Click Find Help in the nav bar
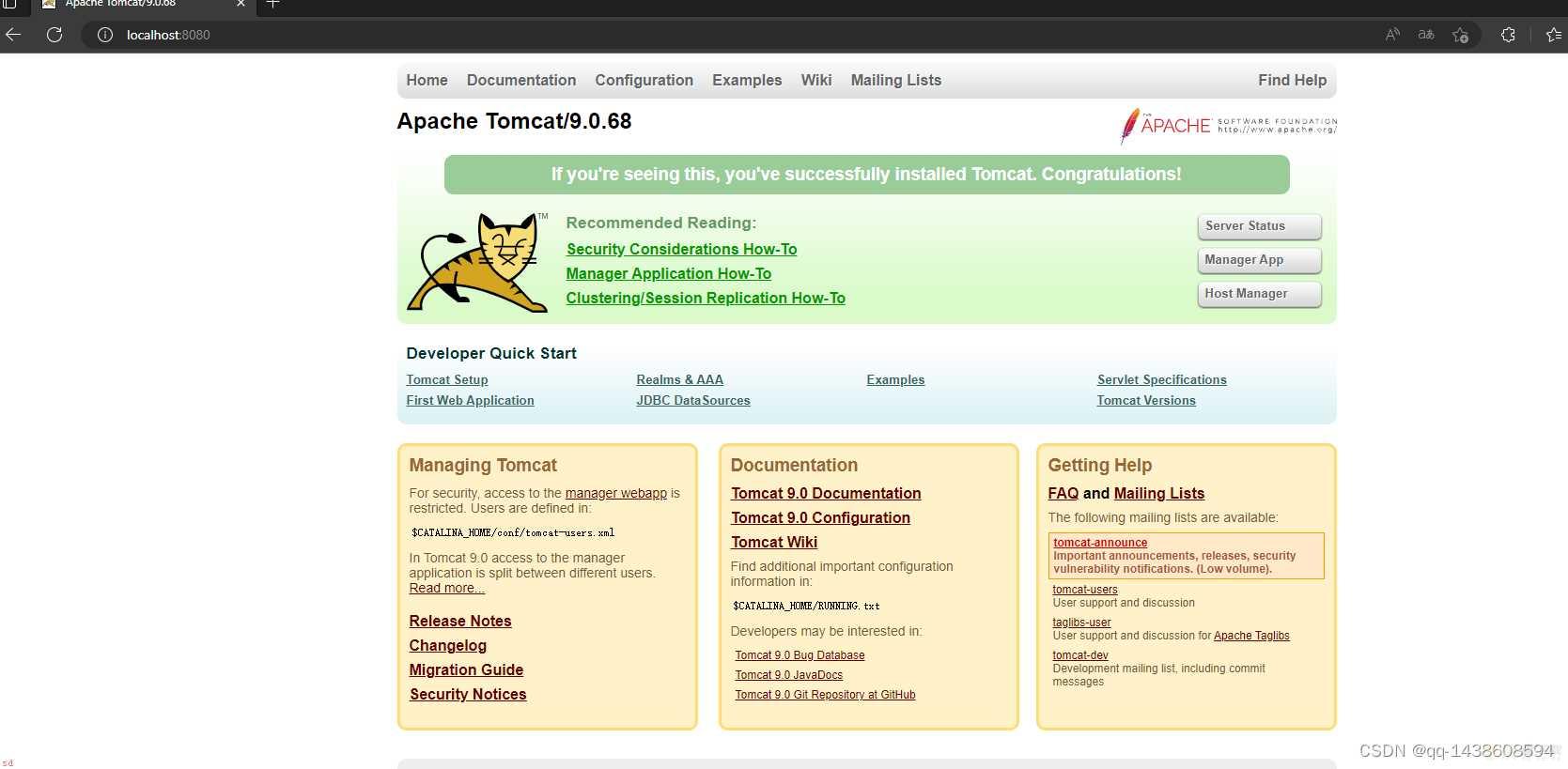 [1292, 81]
